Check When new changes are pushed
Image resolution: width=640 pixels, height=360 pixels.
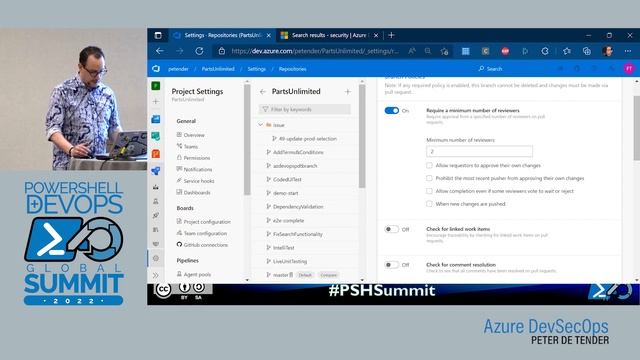[429, 204]
